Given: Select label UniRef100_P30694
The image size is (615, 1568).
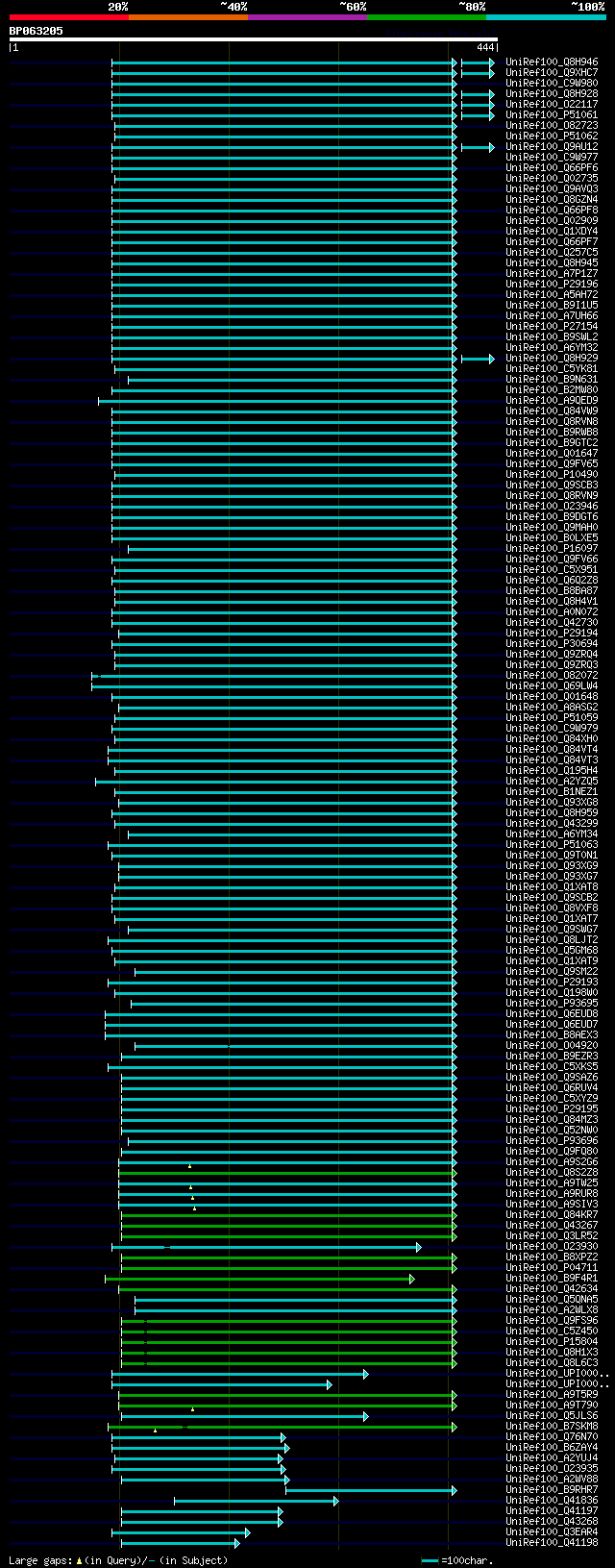Looking at the screenshot, I should (552, 644).
